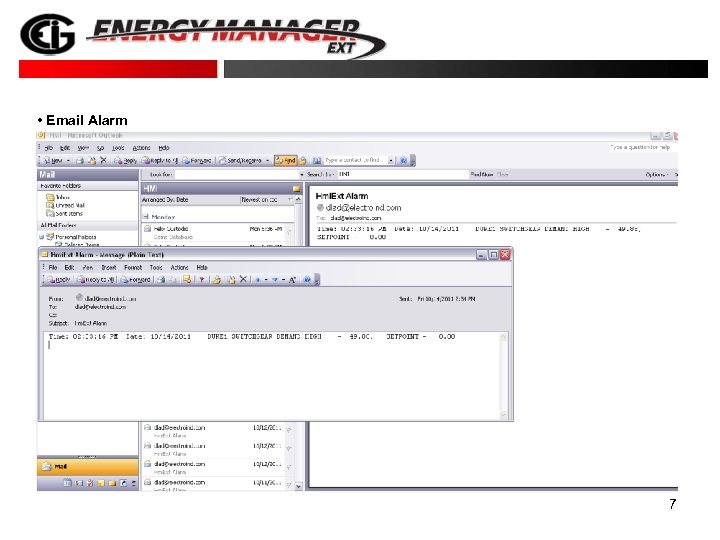
Task: Click the folder icon in the HMI header
Action: pyautogui.click(x=297, y=189)
